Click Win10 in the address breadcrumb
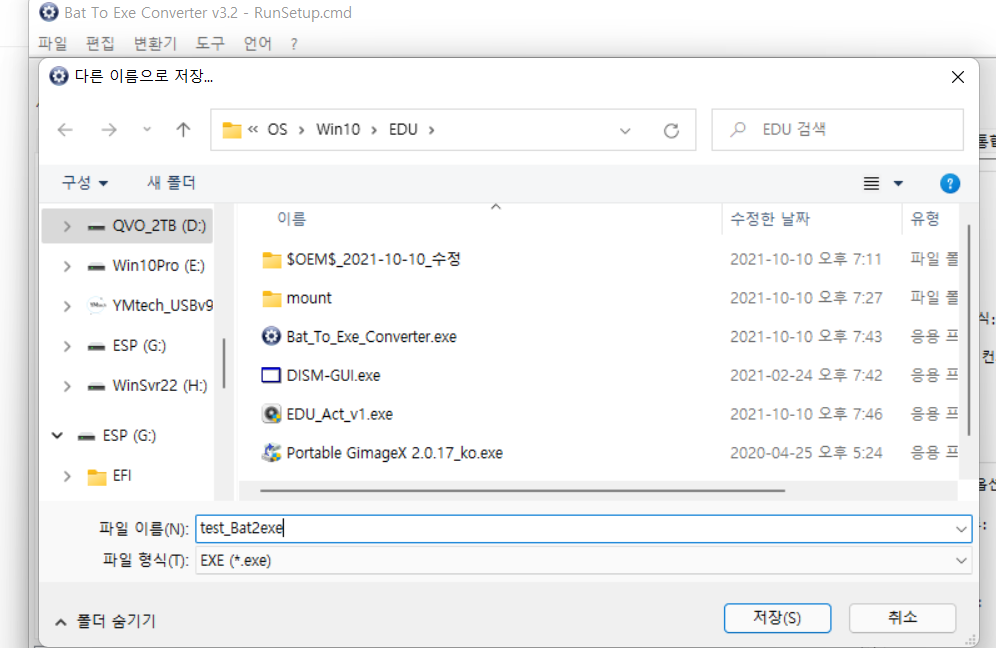Viewport: 996px width, 648px height. (x=338, y=130)
